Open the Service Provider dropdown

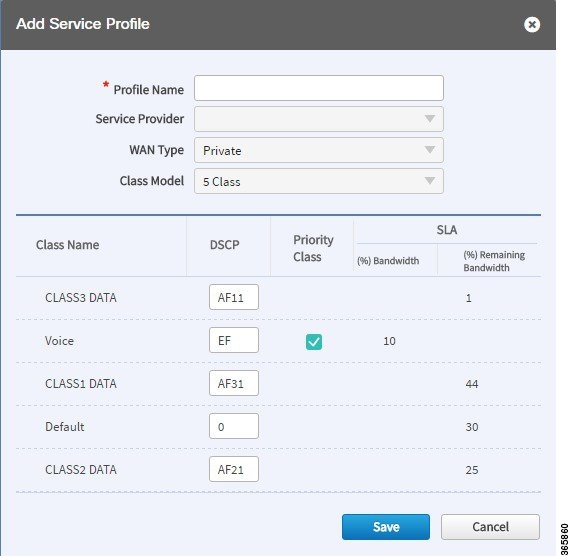(x=319, y=119)
